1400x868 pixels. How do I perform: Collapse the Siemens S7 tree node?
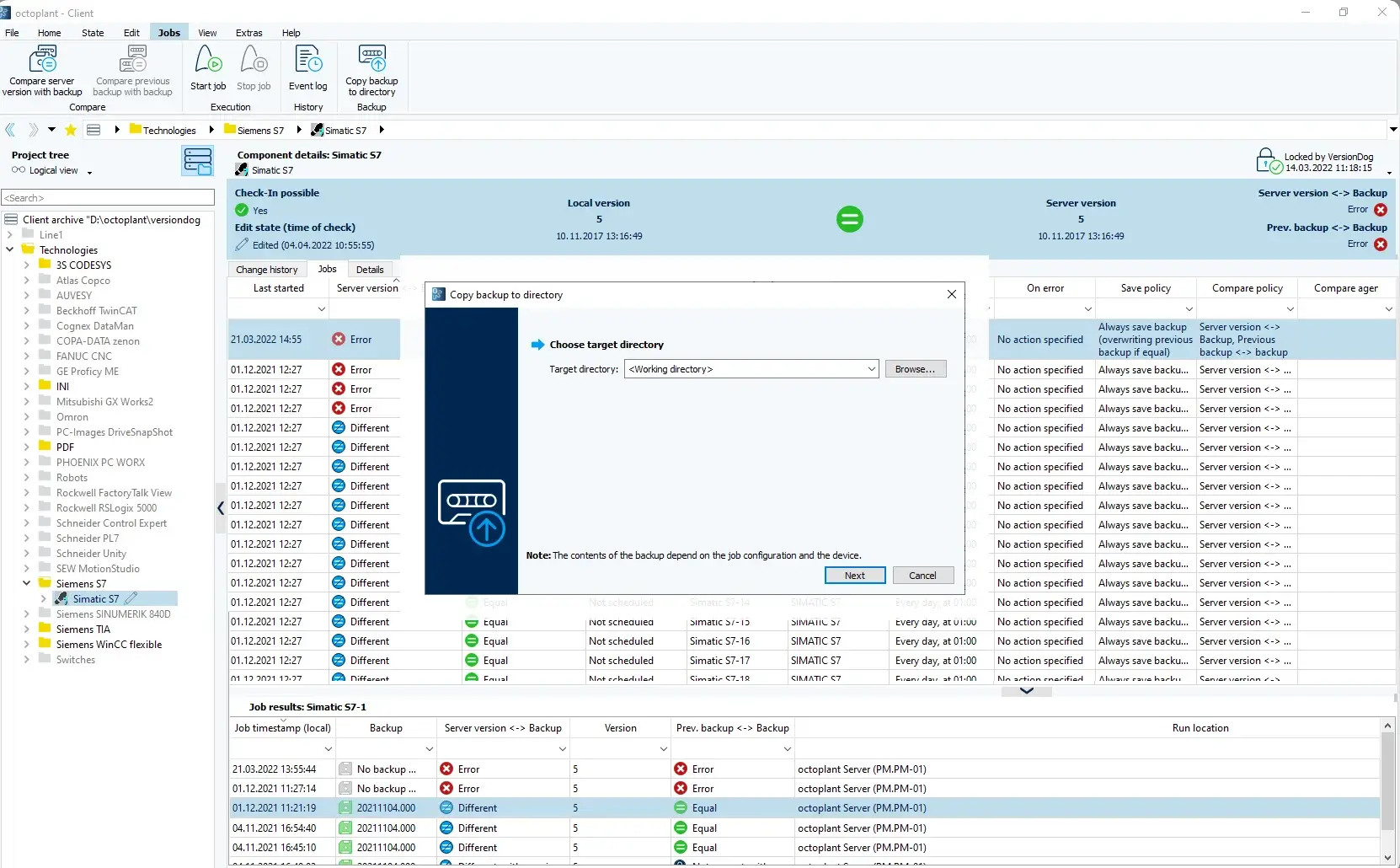27,583
